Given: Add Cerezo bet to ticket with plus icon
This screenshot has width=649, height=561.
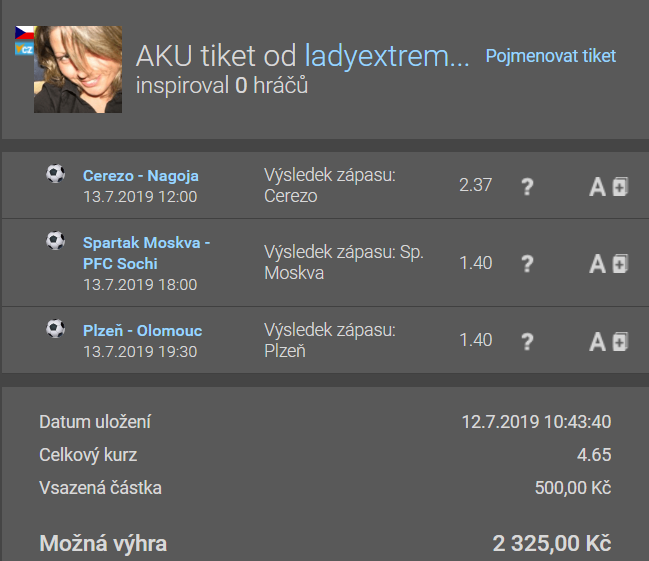Looking at the screenshot, I should (x=620, y=187).
